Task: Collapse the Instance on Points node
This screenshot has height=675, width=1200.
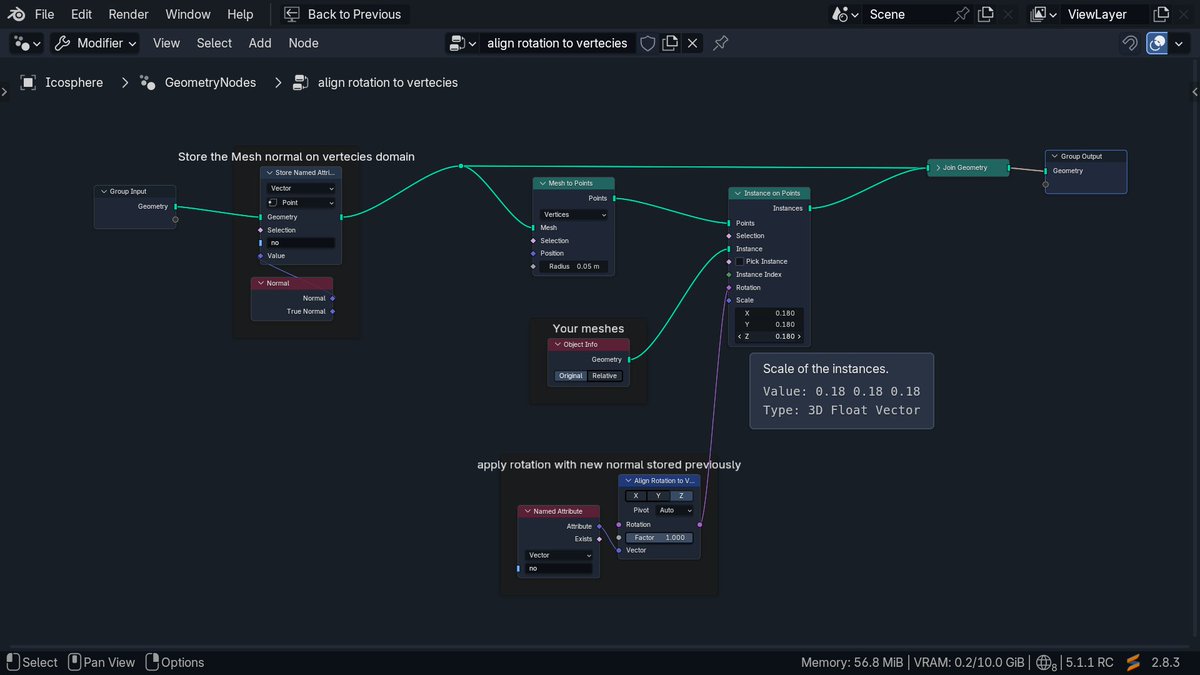Action: (x=737, y=193)
